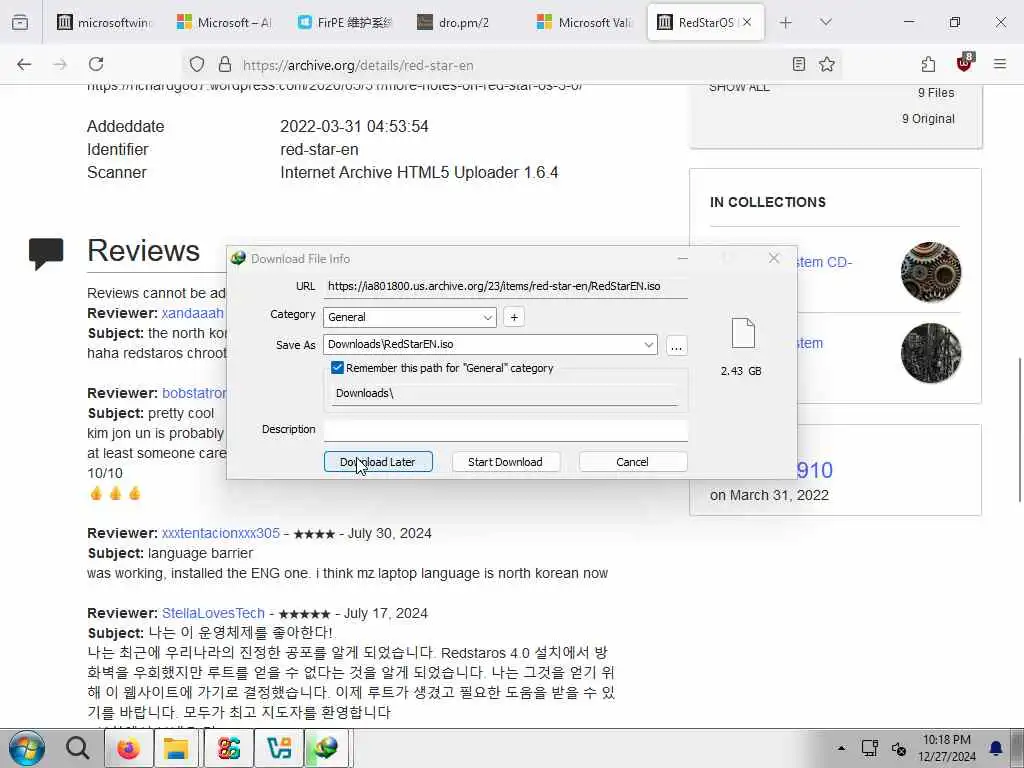The image size is (1024, 768).
Task: Toggle reader view icon in address bar
Action: (x=798, y=64)
